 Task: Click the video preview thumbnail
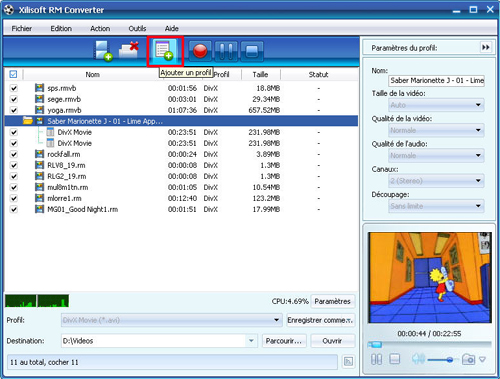430,277
